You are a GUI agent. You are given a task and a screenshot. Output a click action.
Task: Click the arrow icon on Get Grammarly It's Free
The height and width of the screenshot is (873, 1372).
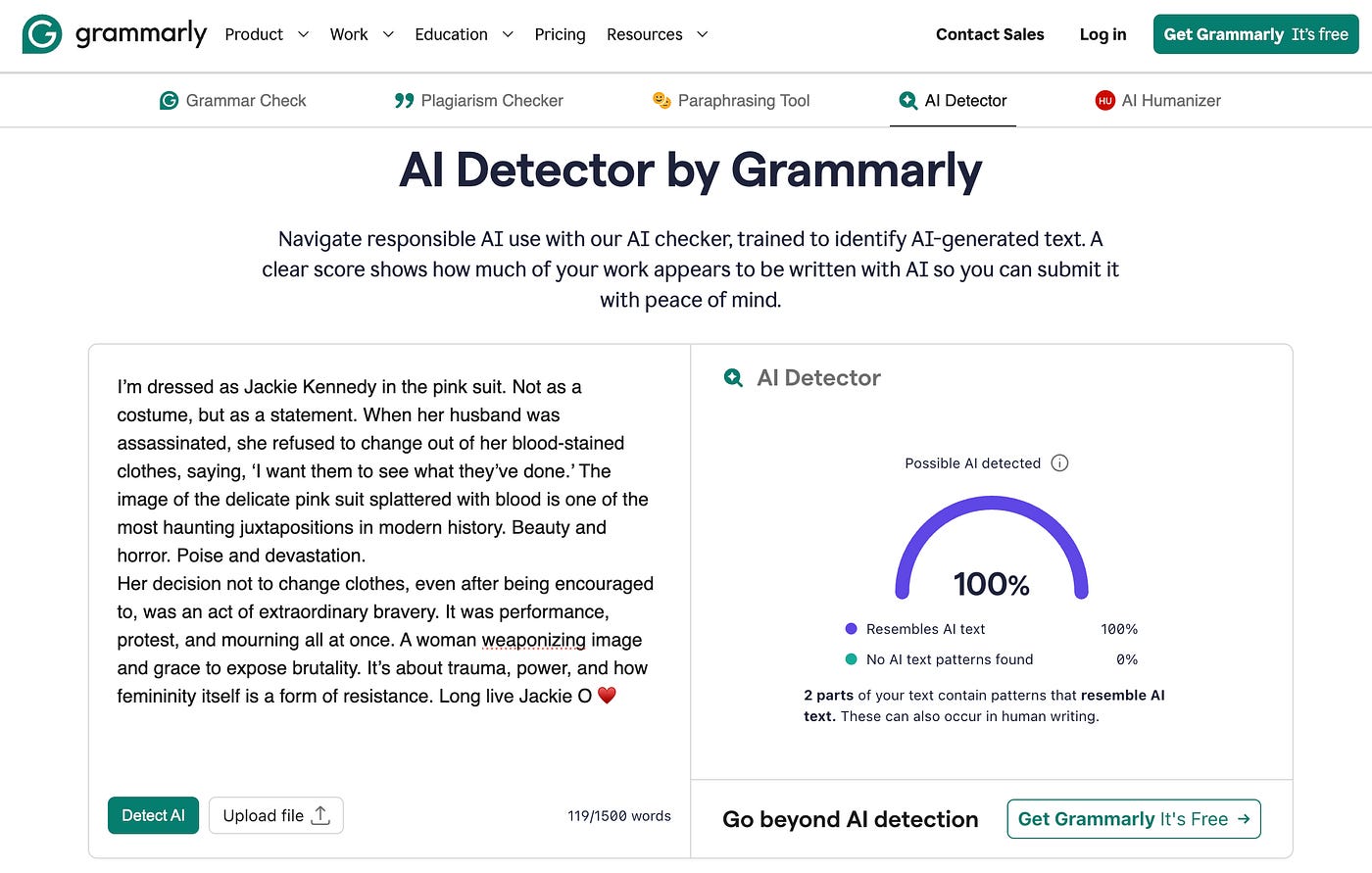point(1244,819)
